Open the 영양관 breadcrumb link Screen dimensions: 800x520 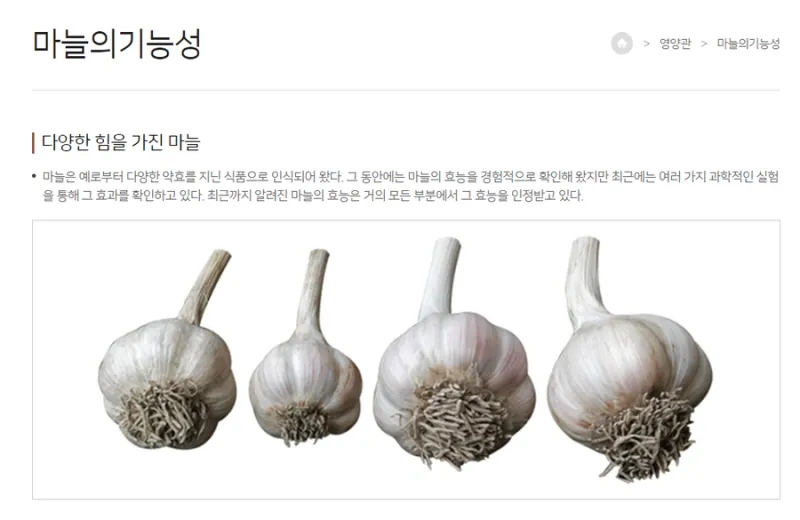point(675,44)
